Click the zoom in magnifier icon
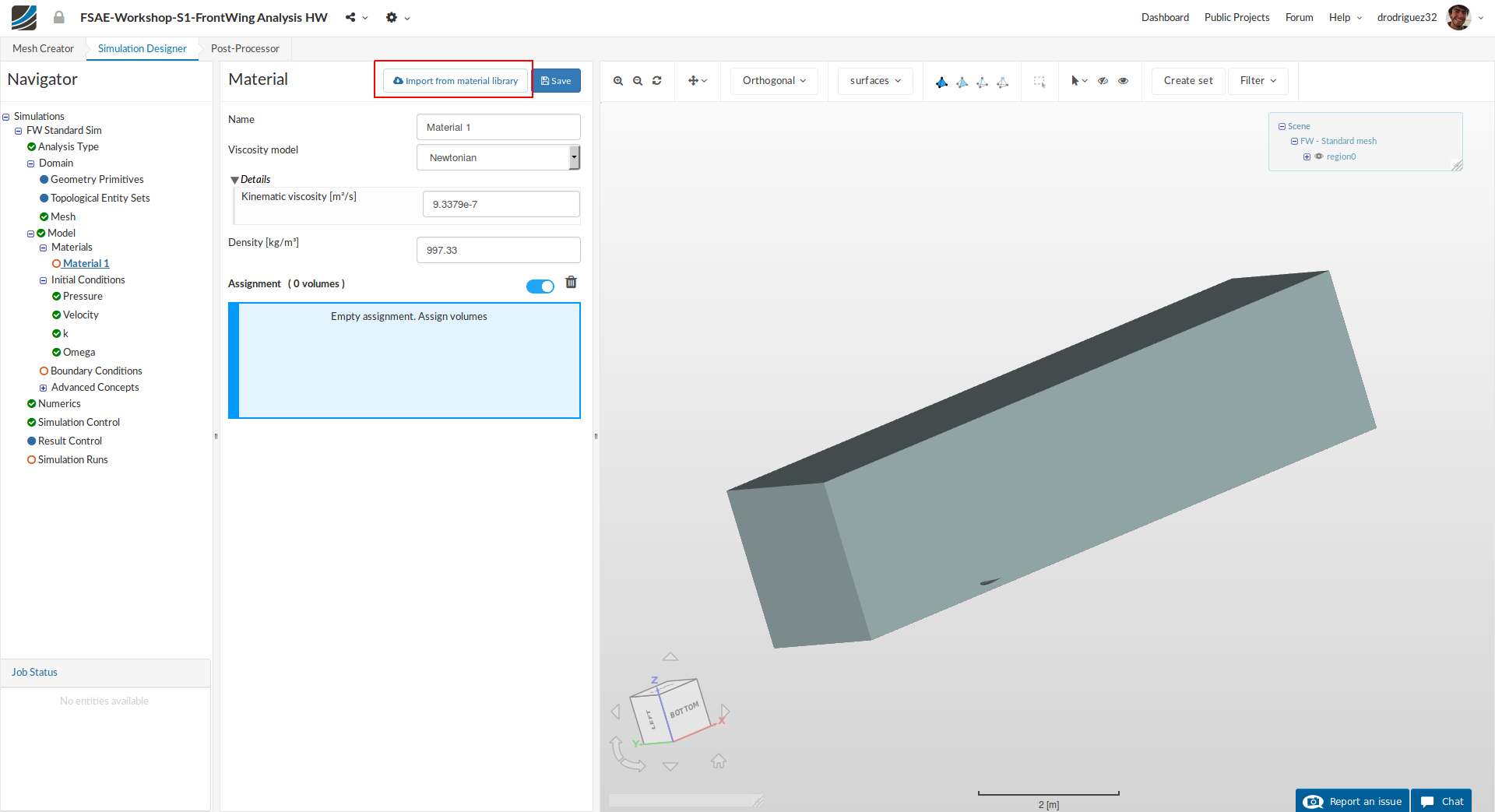This screenshot has width=1495, height=812. click(618, 81)
